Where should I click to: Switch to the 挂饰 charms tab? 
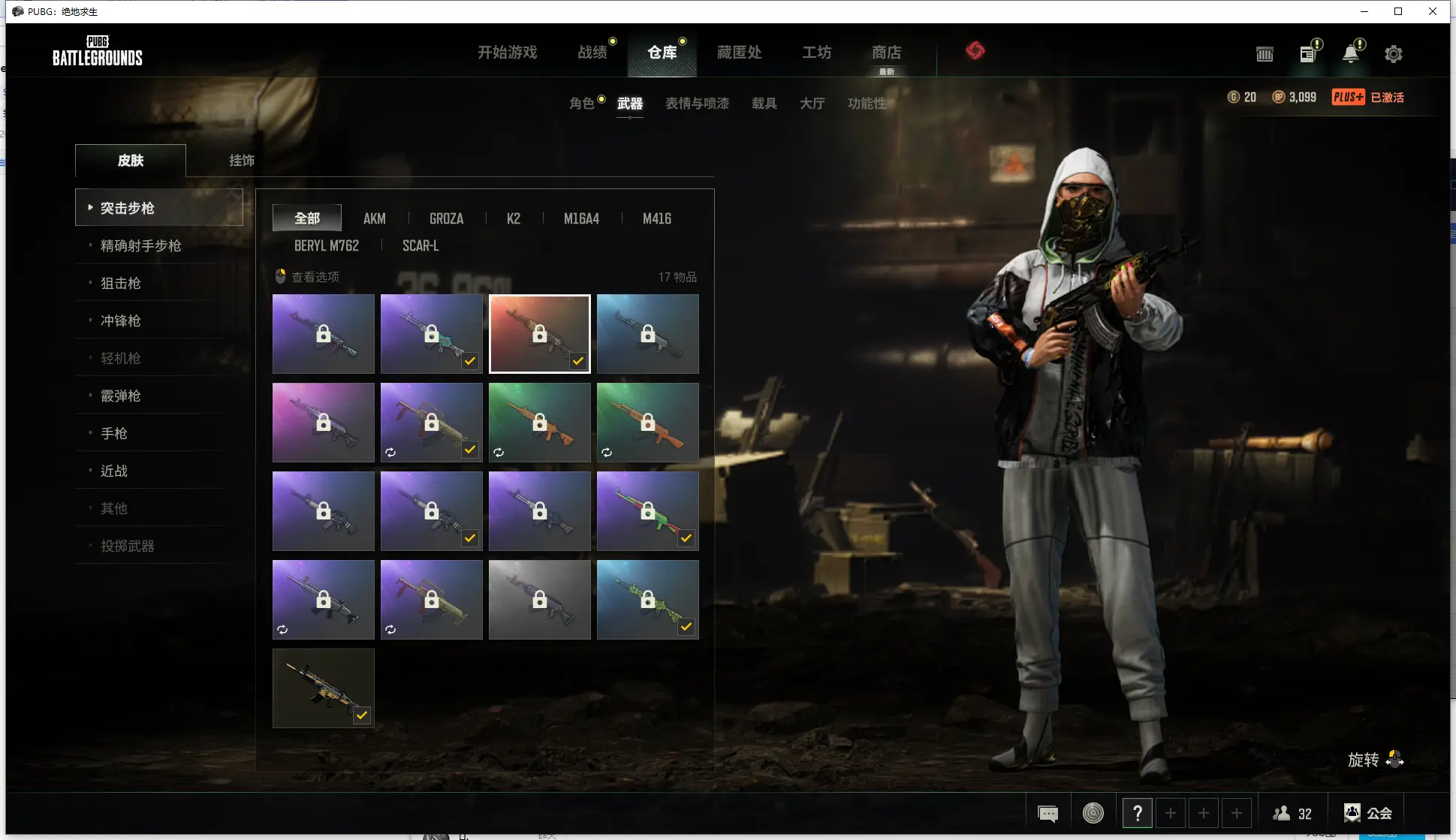click(242, 161)
